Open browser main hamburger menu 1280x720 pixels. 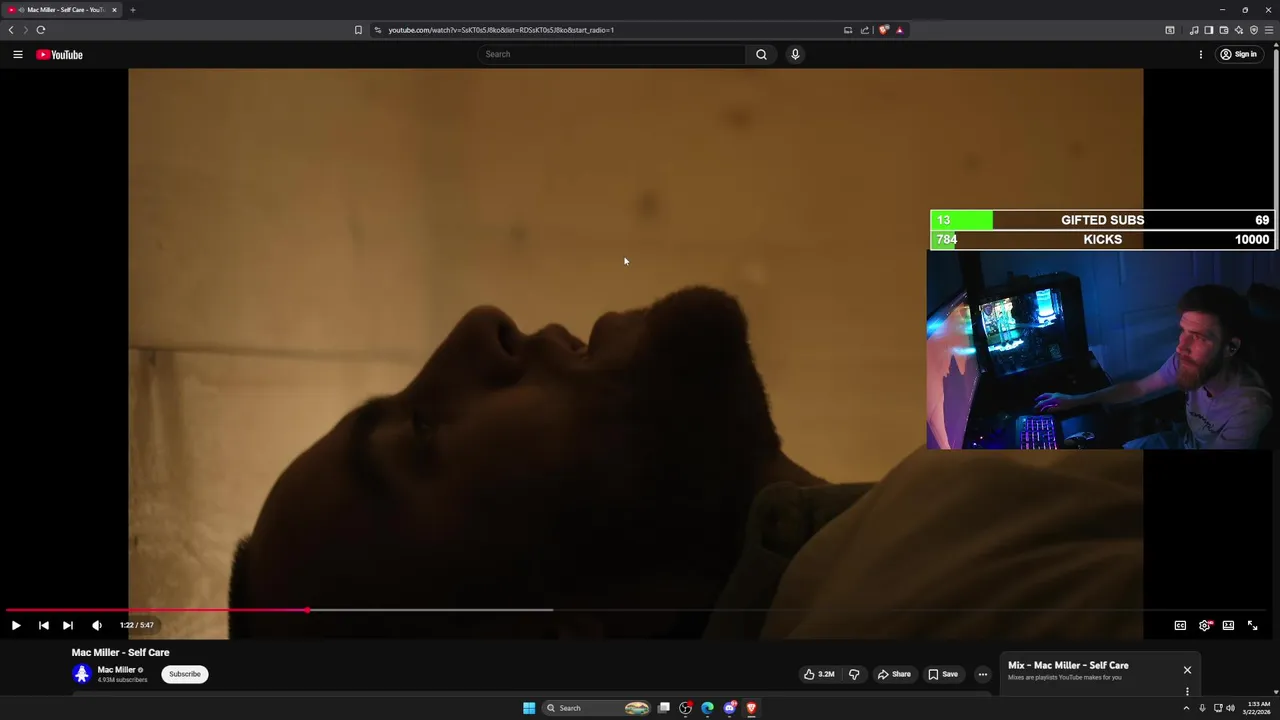(x=1269, y=30)
